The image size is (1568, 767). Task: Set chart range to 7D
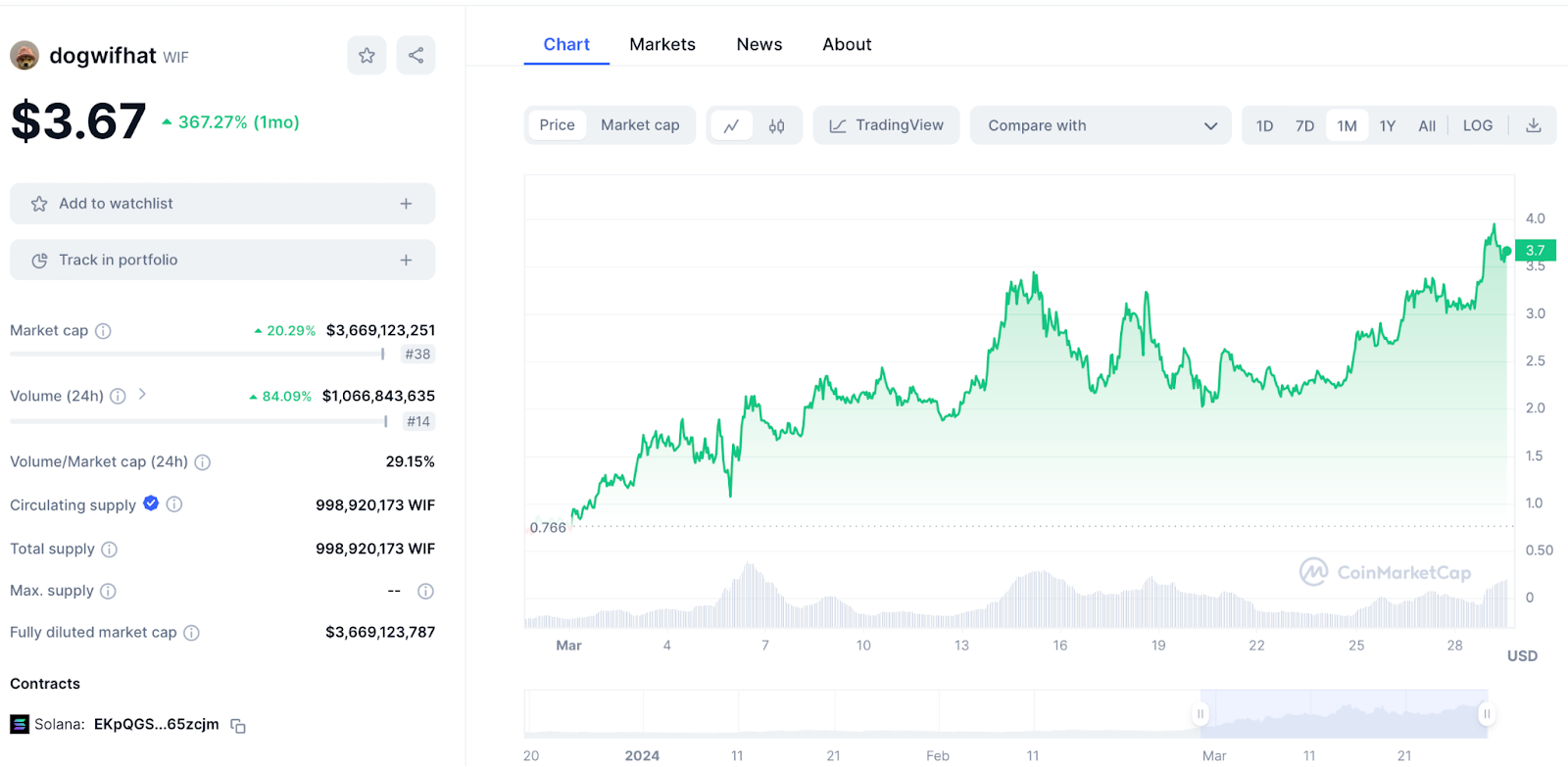coord(1304,125)
